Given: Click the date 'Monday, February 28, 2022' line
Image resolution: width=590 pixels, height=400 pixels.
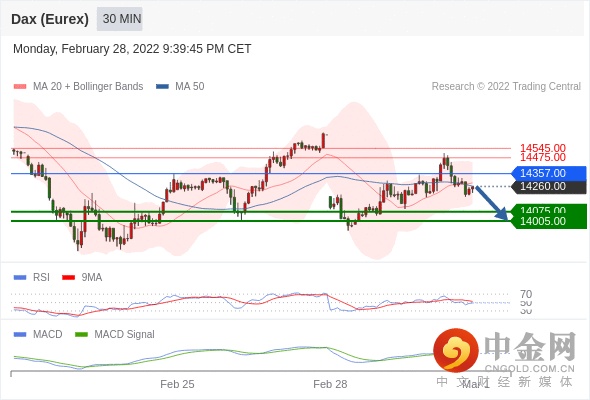Looking at the screenshot, I should (132, 49).
